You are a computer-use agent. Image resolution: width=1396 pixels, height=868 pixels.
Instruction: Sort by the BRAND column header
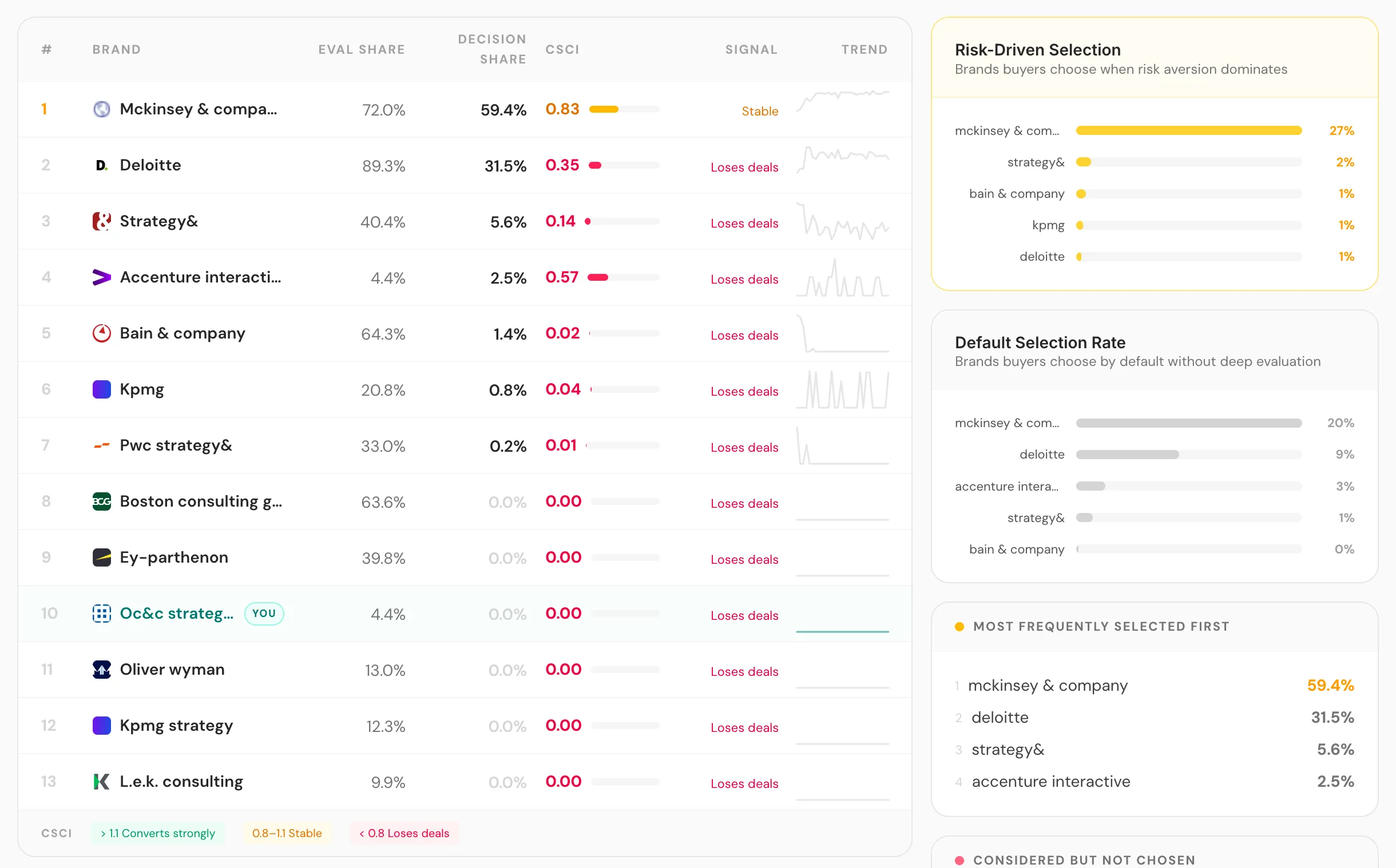(x=117, y=49)
